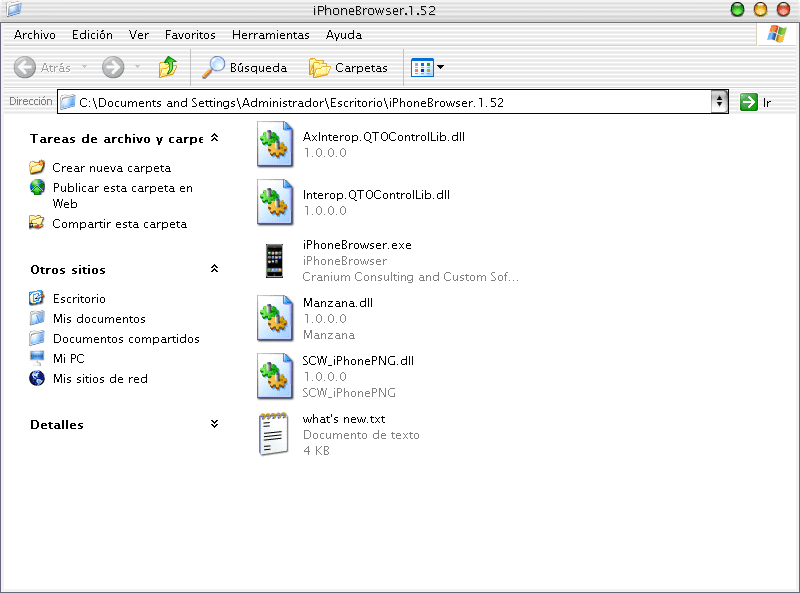800x593 pixels.
Task: Collapse the Otros sitios panel
Action: 215,268
